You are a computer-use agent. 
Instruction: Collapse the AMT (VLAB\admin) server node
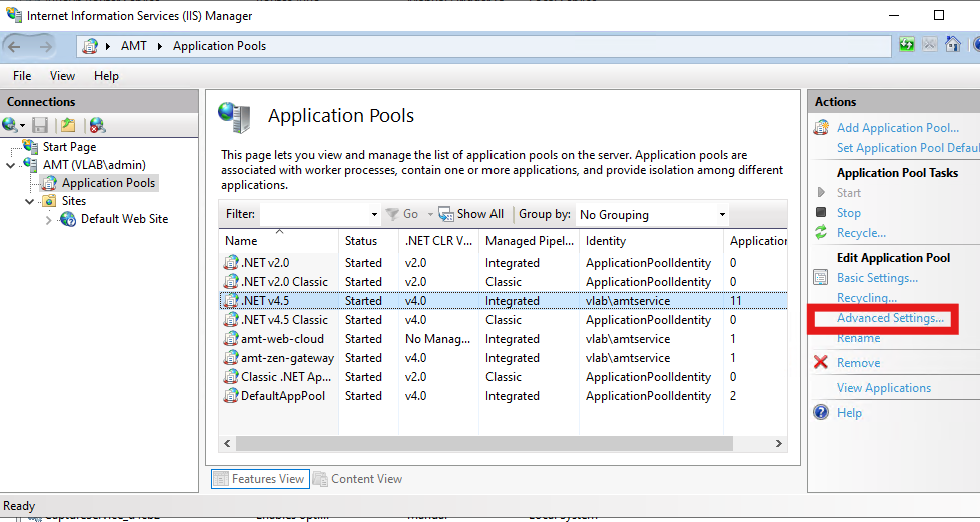pyautogui.click(x=11, y=165)
